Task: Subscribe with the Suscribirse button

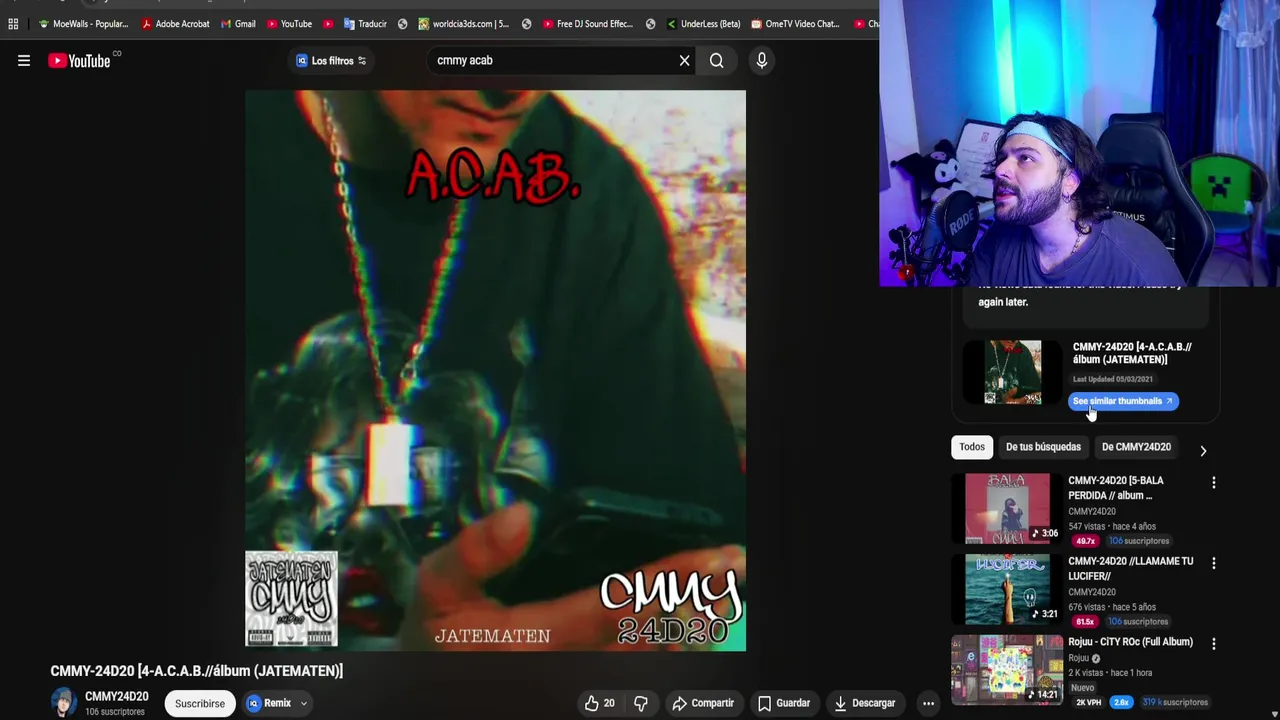Action: pos(200,703)
